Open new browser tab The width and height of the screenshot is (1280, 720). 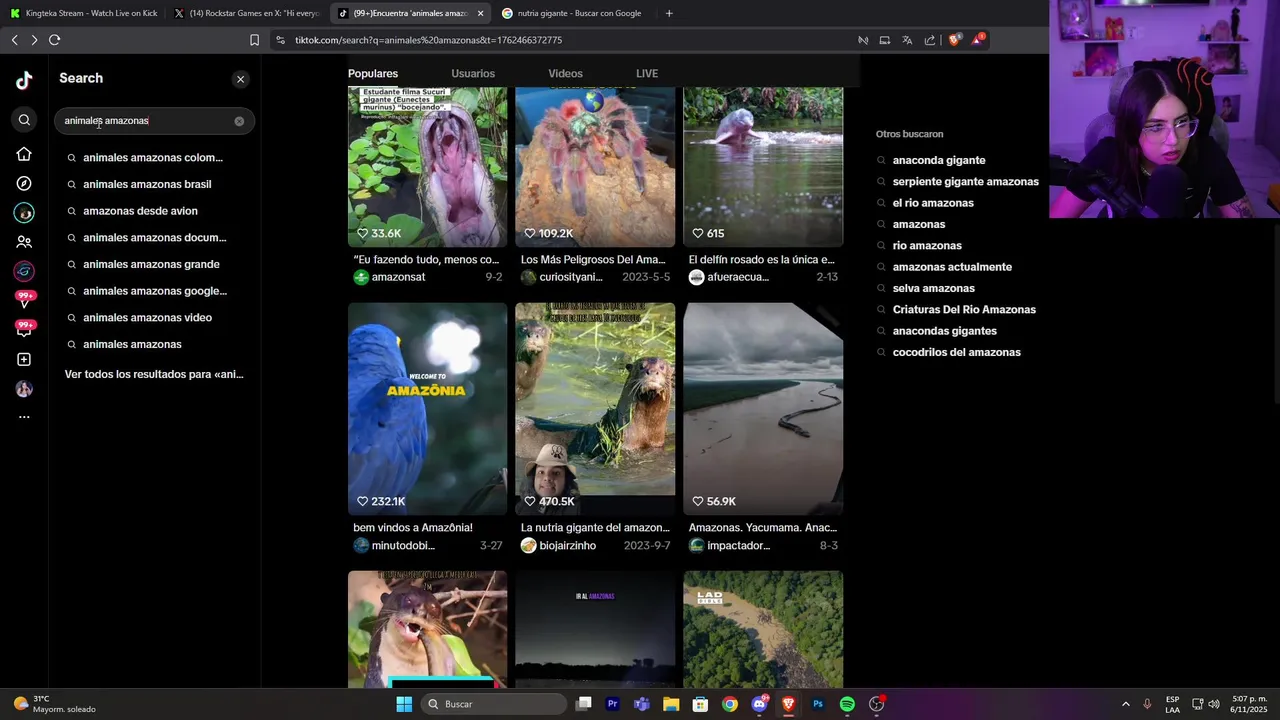coord(669,13)
